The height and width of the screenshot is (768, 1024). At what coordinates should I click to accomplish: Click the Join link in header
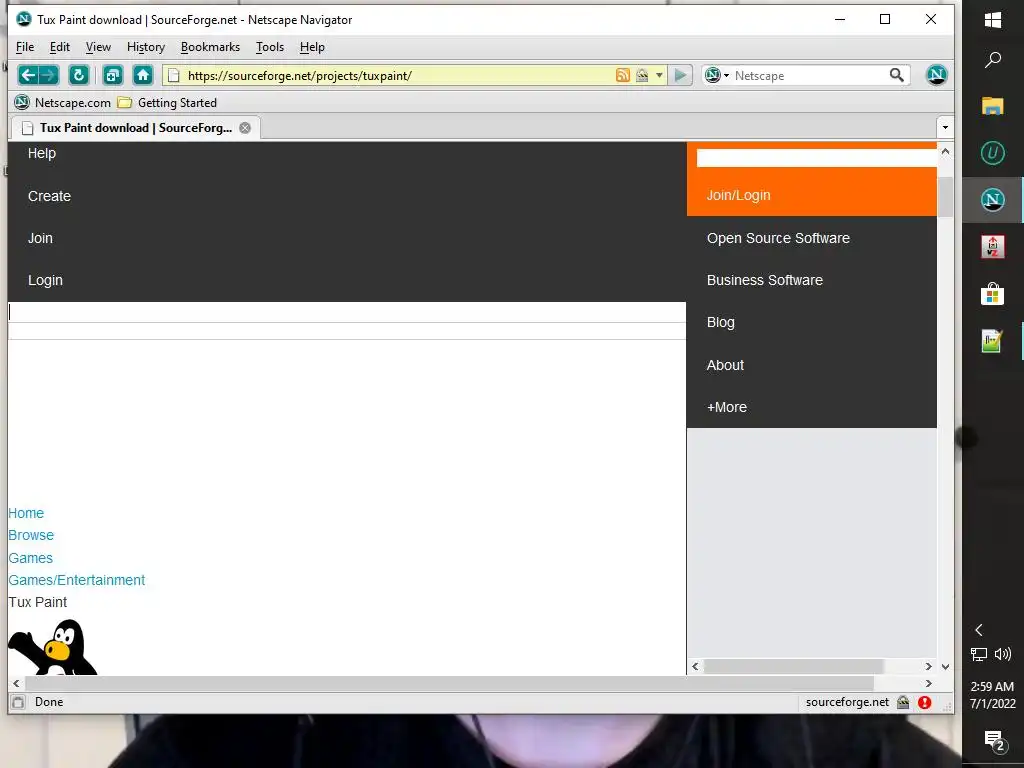[x=40, y=238]
